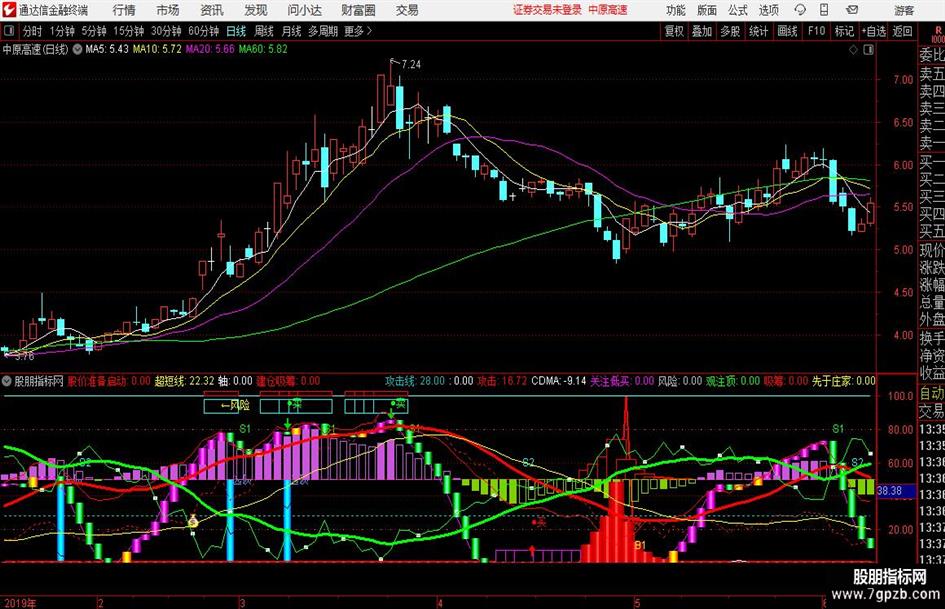This screenshot has width=945, height=609.
Task: Click the red R 1000 icon
Action: [938, 34]
